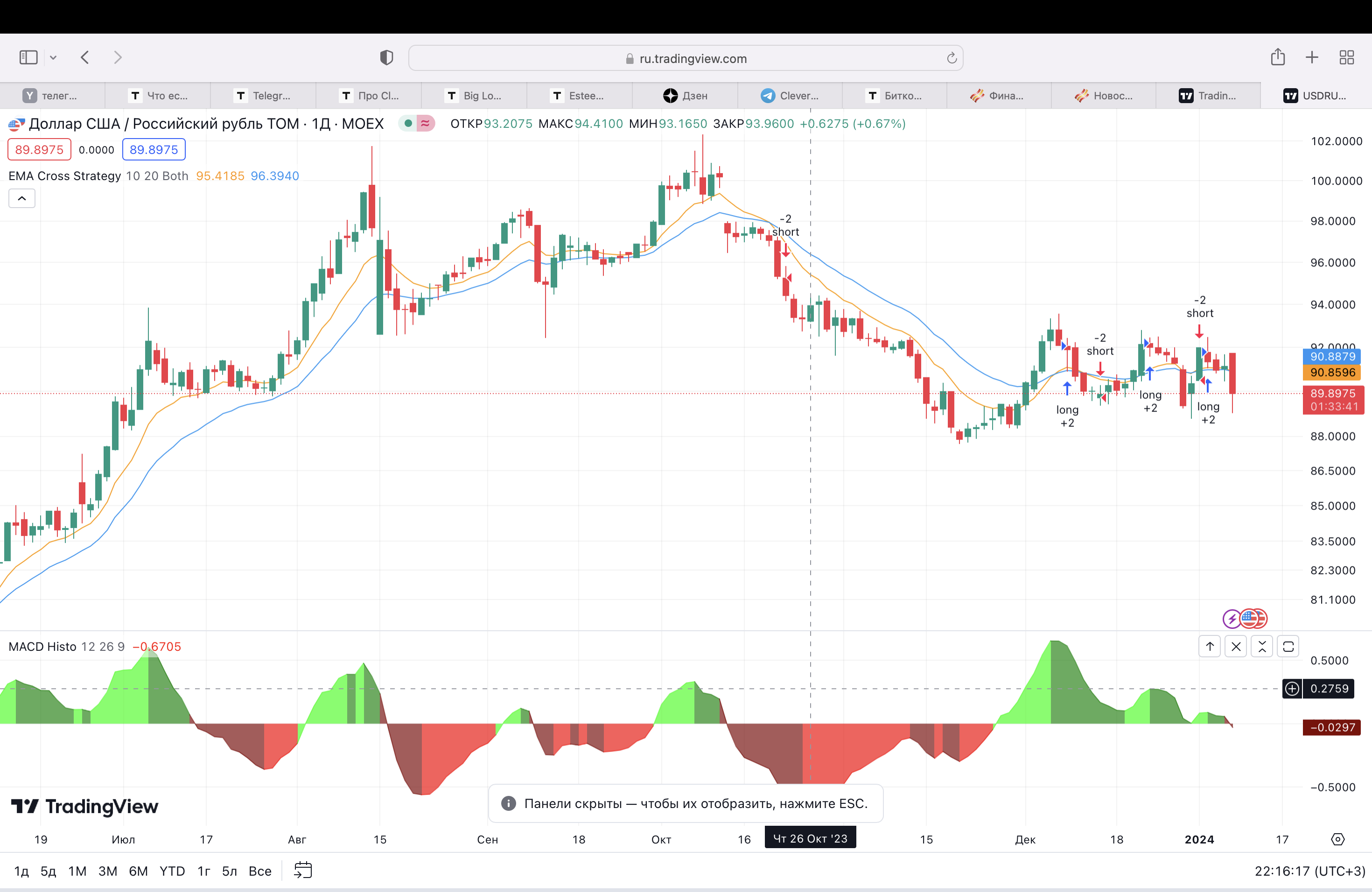Select the 6М time range
The height and width of the screenshot is (892, 1372).
tap(138, 871)
